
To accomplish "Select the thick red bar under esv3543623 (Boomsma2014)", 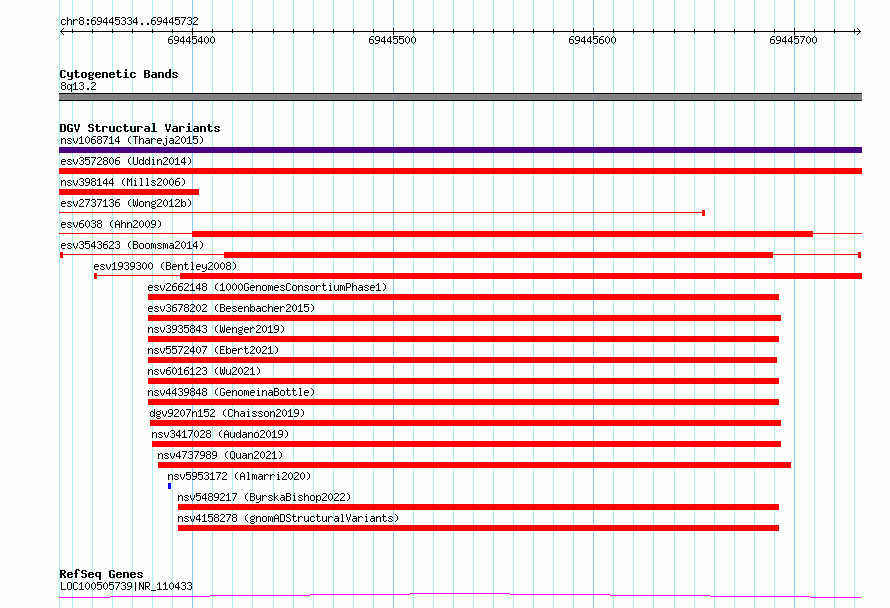I will coord(498,255).
